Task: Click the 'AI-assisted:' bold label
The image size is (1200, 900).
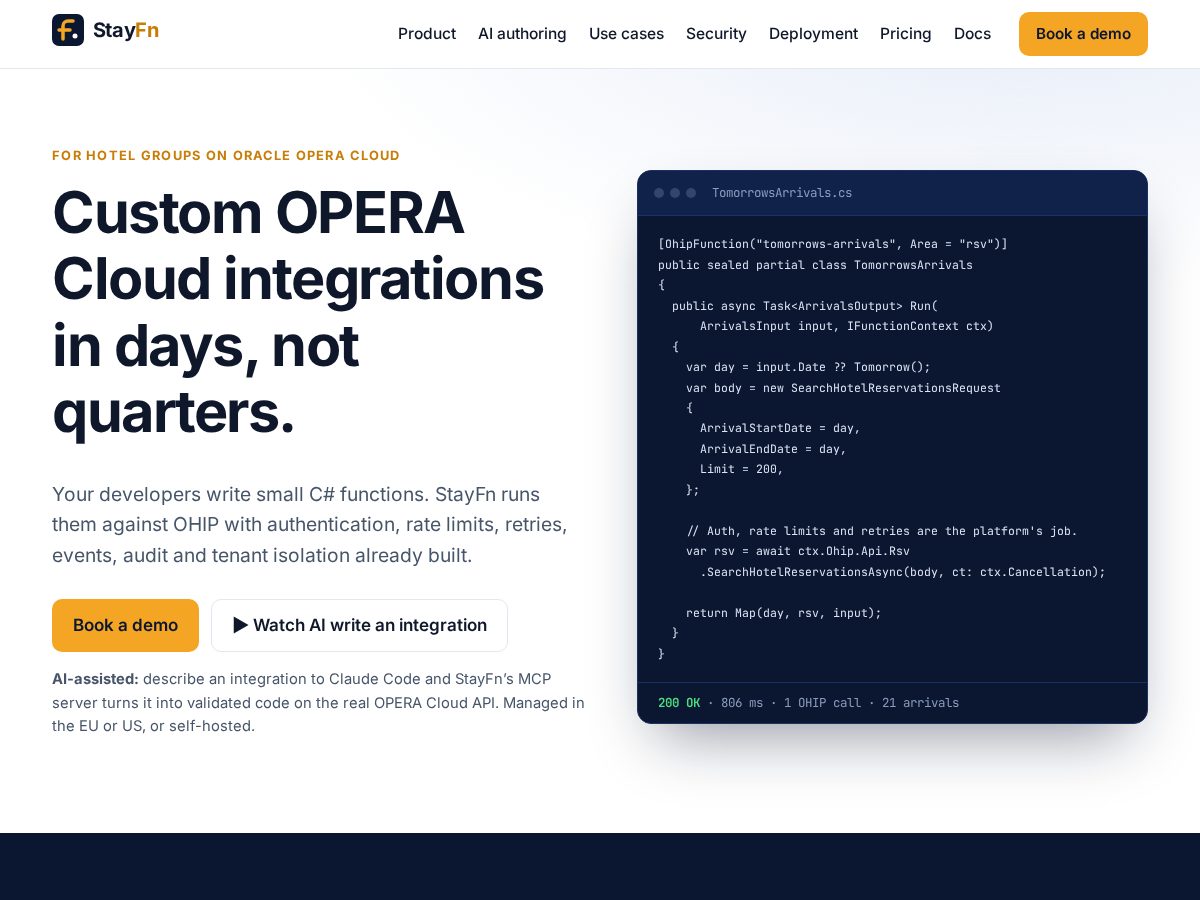Action: (95, 678)
